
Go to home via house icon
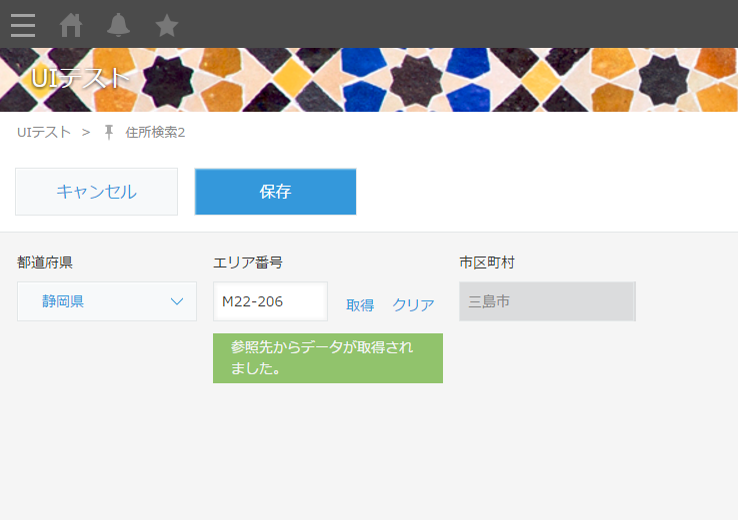(x=71, y=25)
